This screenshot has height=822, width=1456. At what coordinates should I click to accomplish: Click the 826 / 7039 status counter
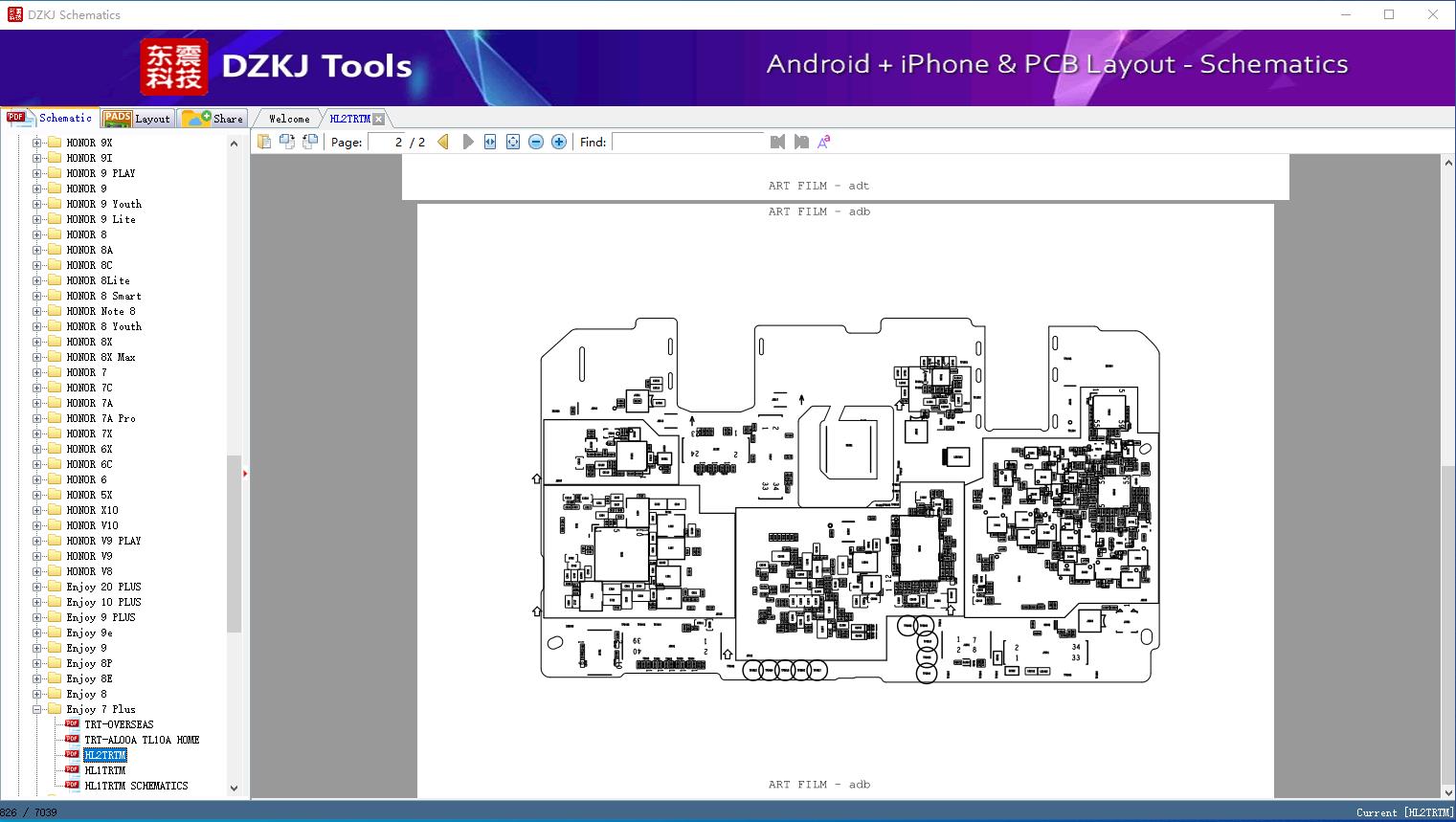(x=29, y=812)
